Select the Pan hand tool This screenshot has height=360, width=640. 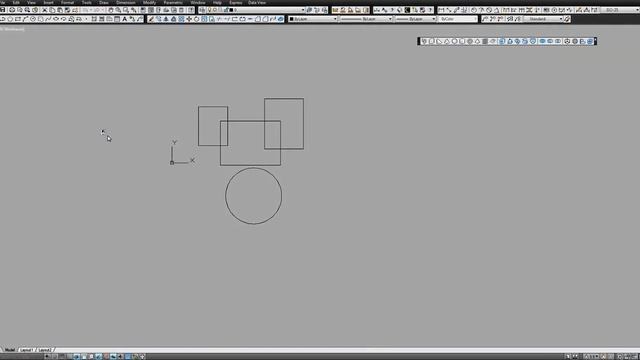(x=111, y=10)
